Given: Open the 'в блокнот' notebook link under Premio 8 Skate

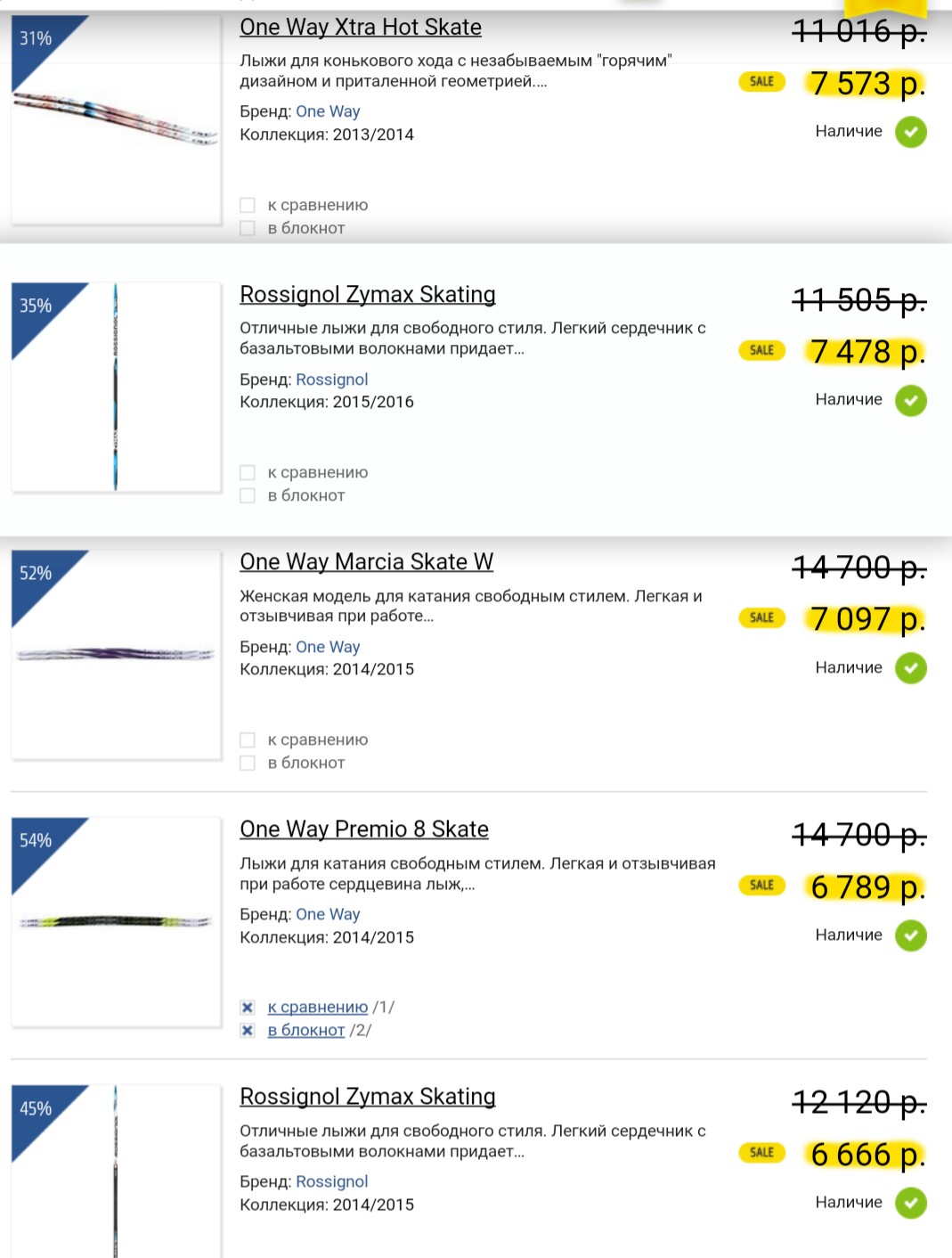Looking at the screenshot, I should (x=306, y=1030).
